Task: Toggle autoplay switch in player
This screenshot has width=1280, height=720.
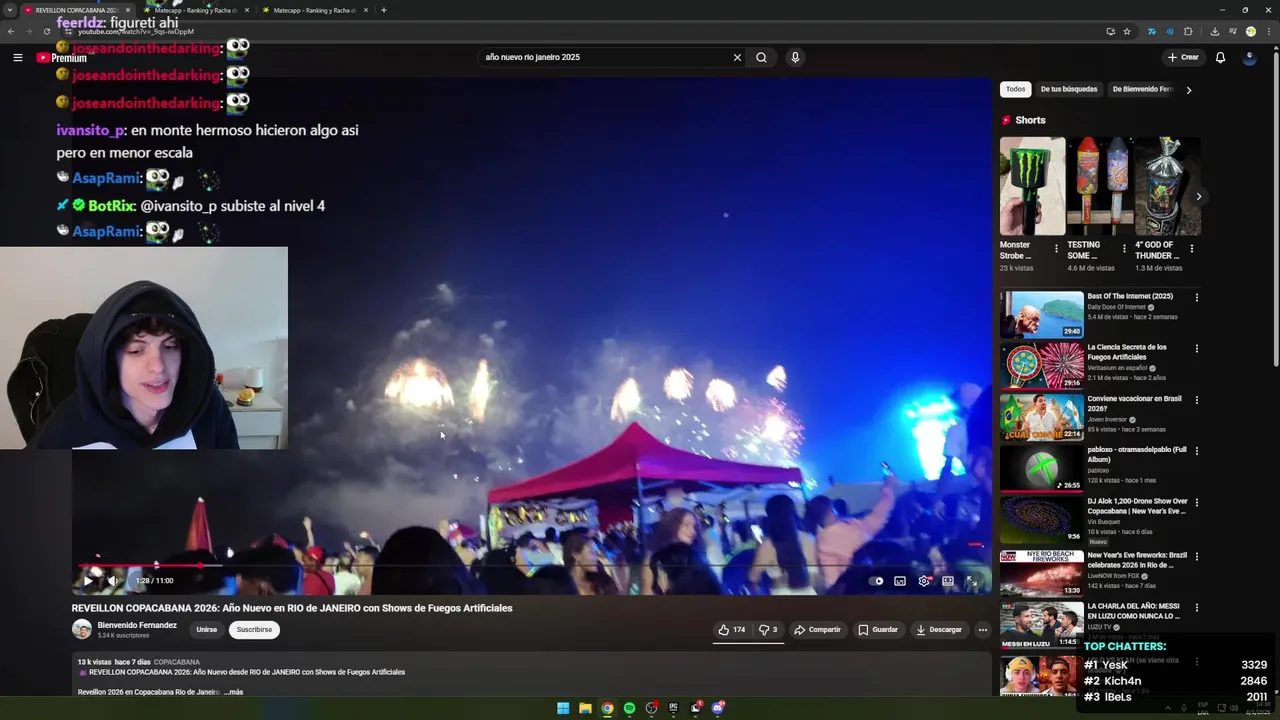Action: [x=877, y=581]
